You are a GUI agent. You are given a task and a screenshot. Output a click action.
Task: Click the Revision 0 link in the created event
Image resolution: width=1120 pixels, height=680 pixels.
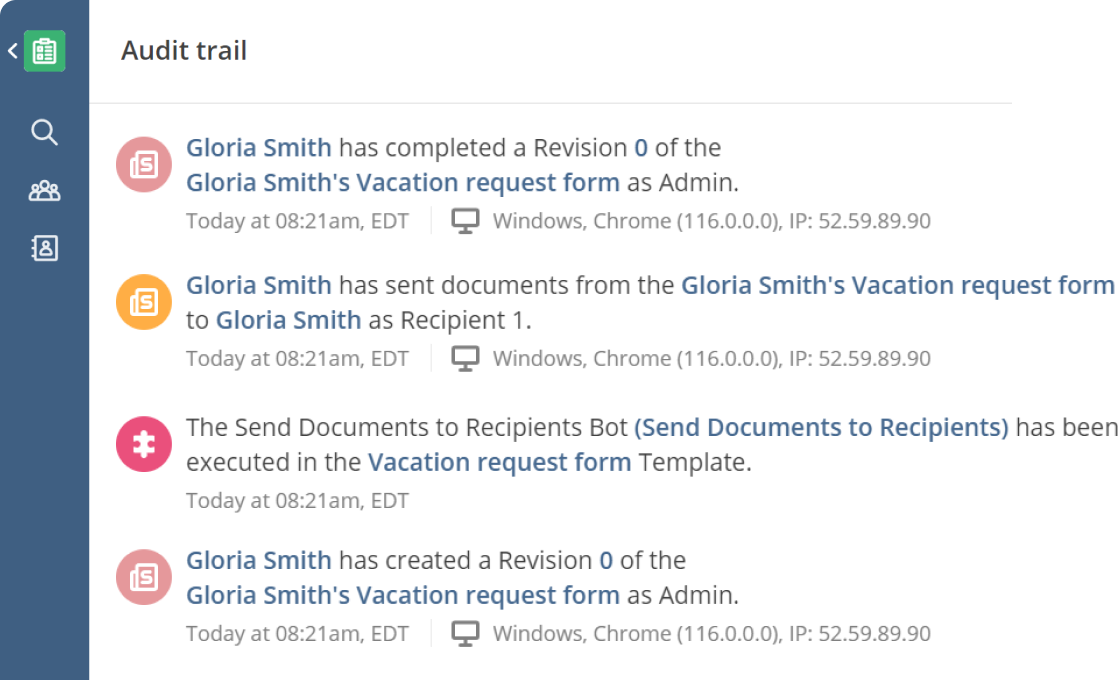pyautogui.click(x=605, y=560)
